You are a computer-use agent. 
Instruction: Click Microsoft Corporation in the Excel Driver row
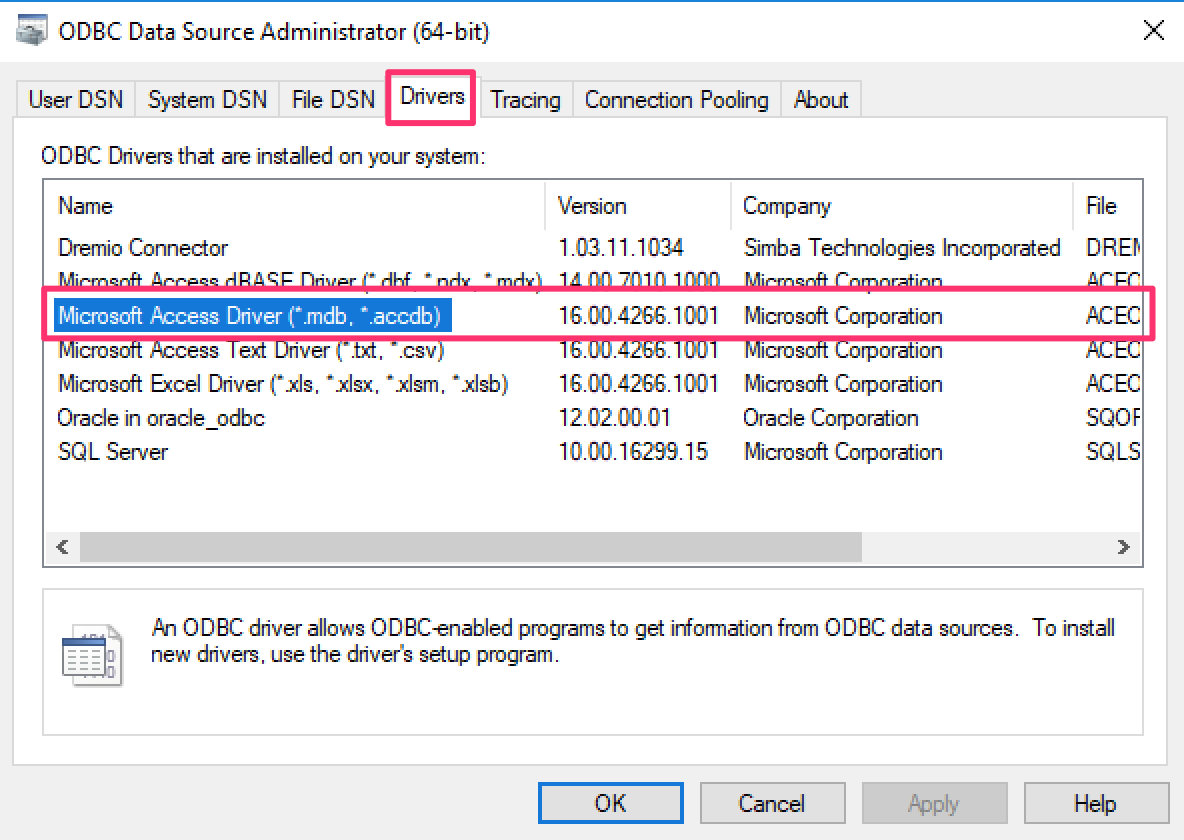(843, 384)
